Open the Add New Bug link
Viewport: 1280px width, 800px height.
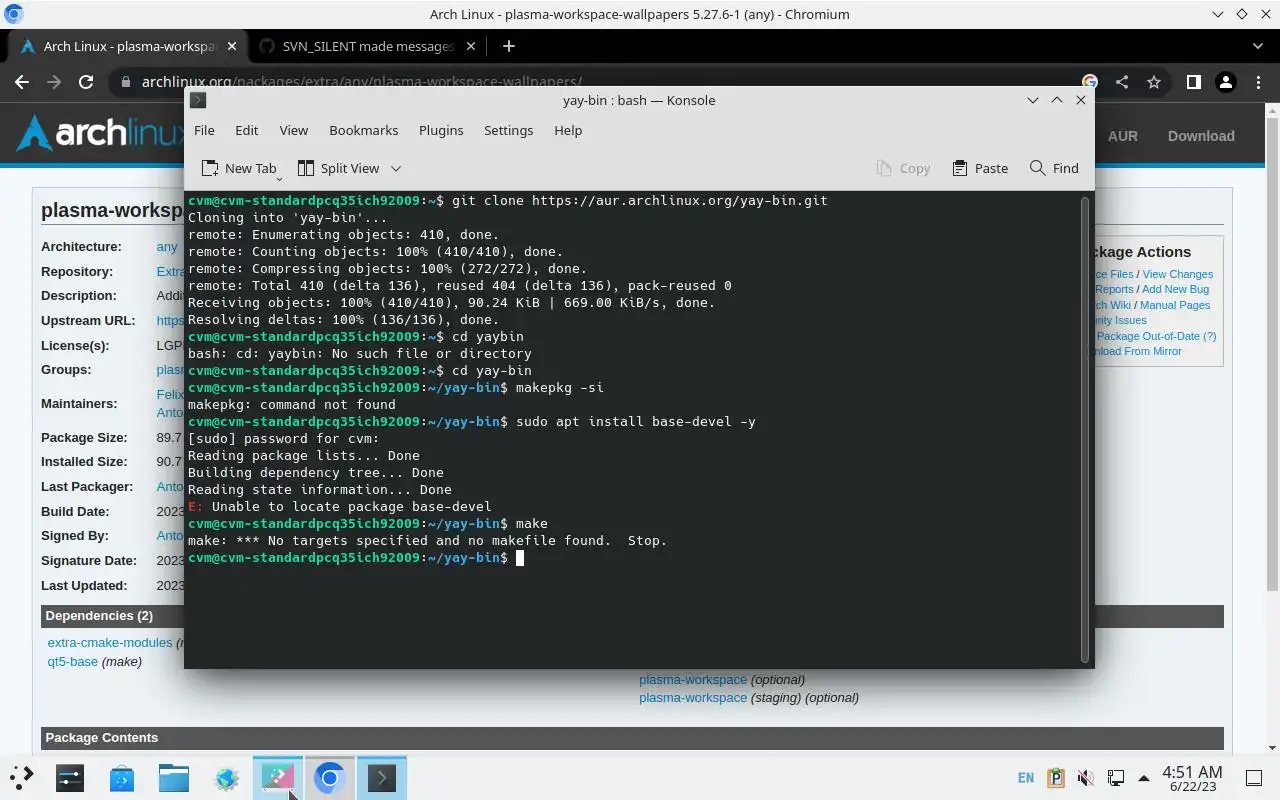pyautogui.click(x=1175, y=289)
